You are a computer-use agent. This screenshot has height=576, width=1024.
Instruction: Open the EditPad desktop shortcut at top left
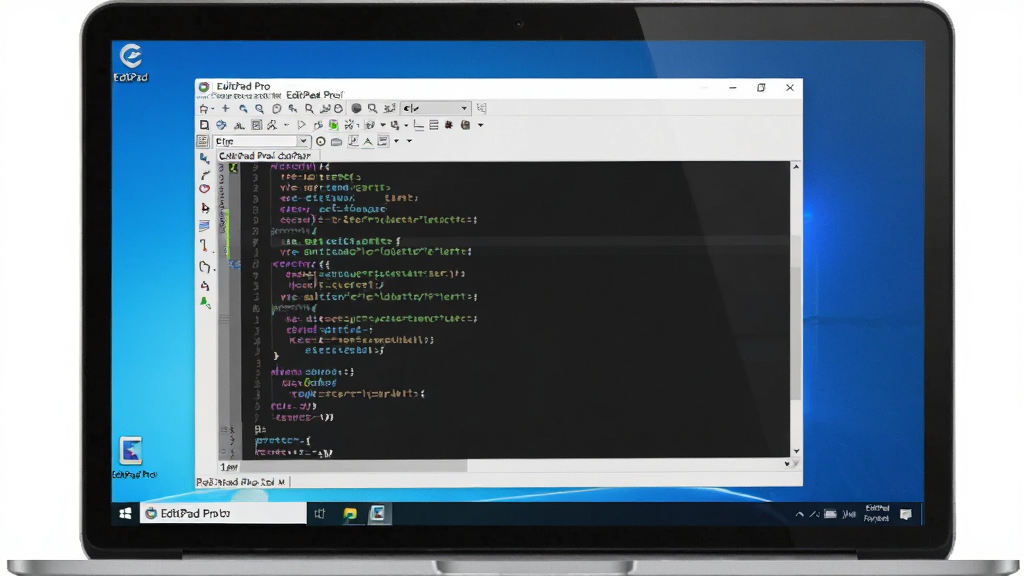coord(131,63)
